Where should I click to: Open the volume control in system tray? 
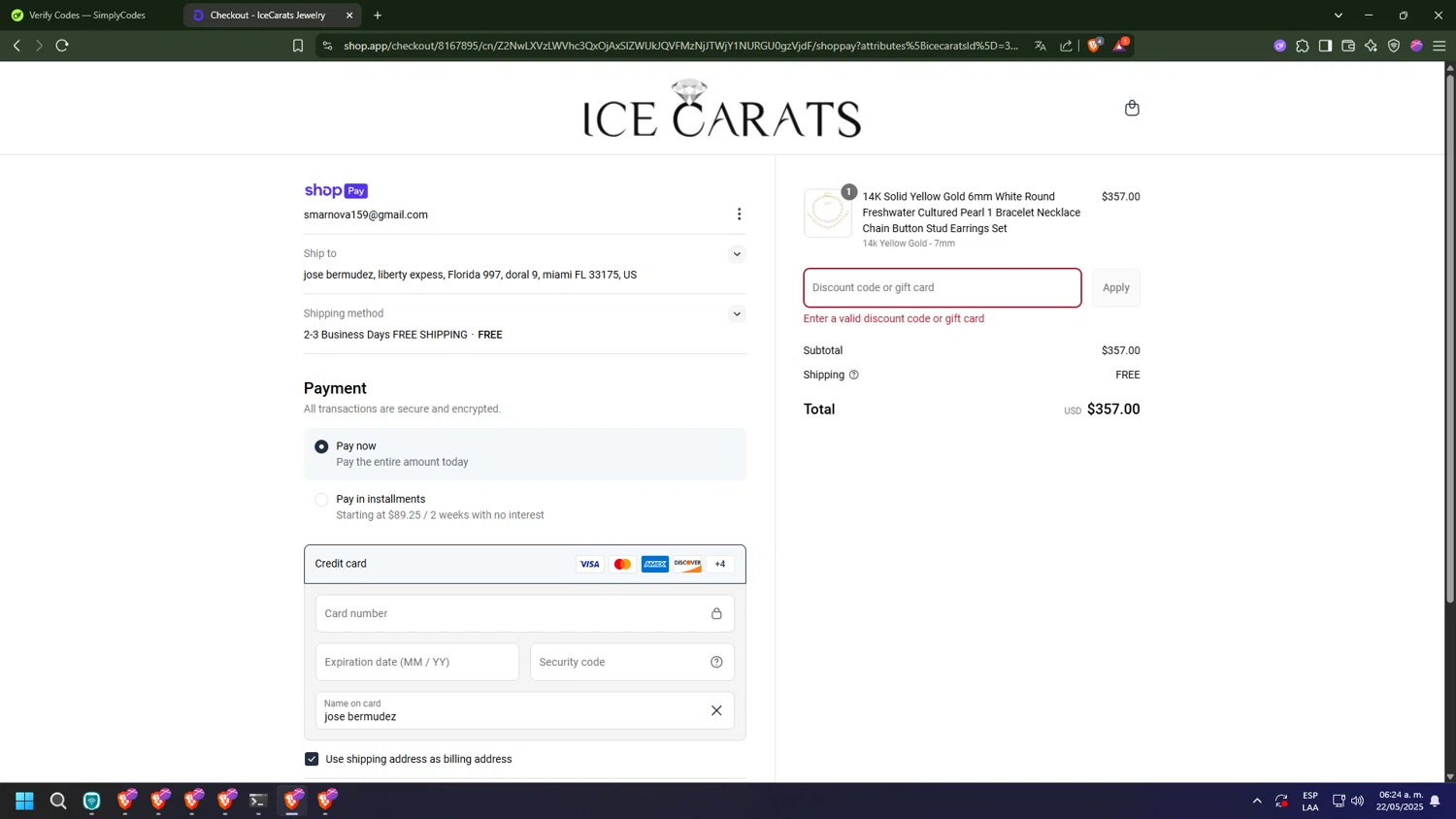[1357, 801]
